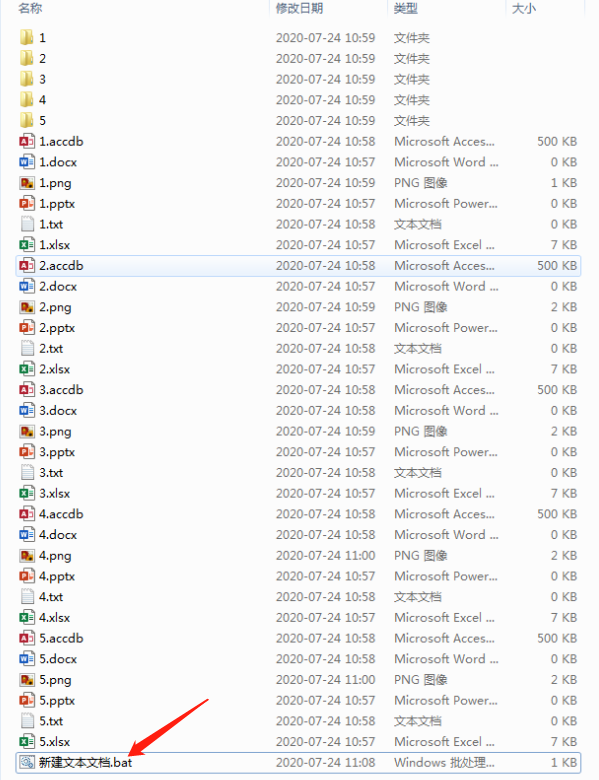Click the date of 4.png row
This screenshot has height=780, width=599.
pyautogui.click(x=325, y=556)
